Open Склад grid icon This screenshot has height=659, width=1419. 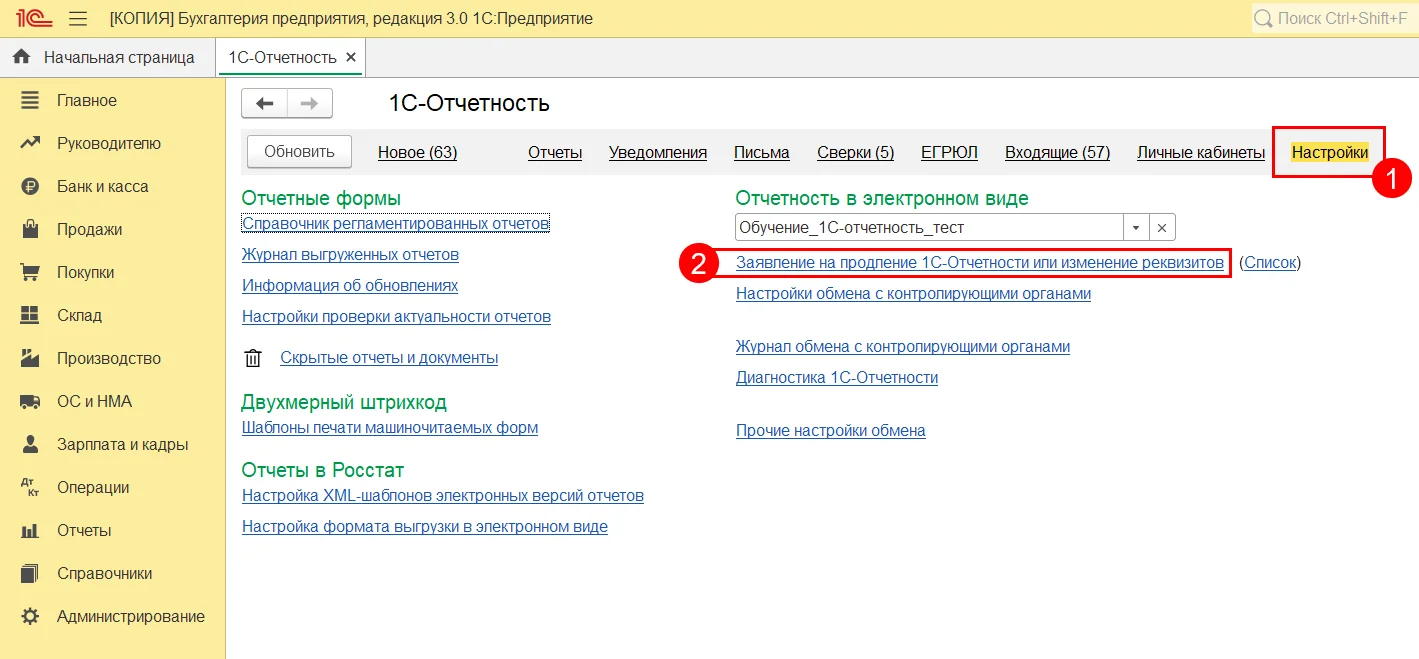[x=30, y=315]
